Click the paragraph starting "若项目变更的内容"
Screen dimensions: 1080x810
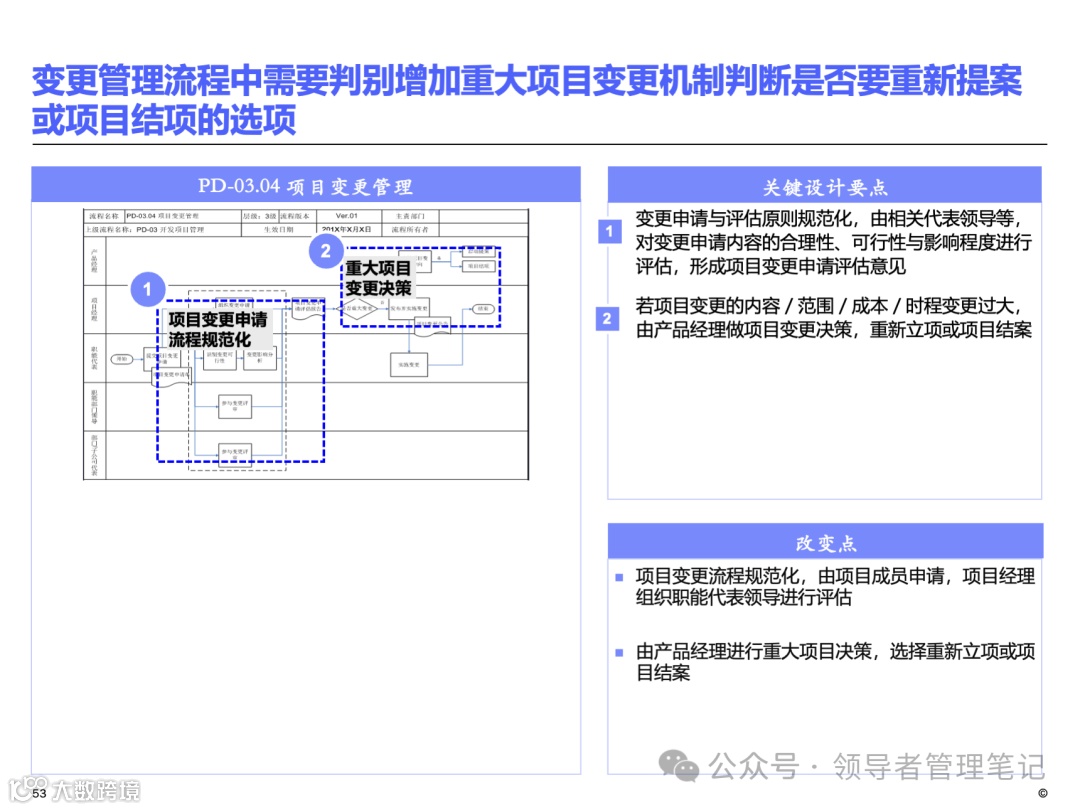pyautogui.click(x=833, y=318)
